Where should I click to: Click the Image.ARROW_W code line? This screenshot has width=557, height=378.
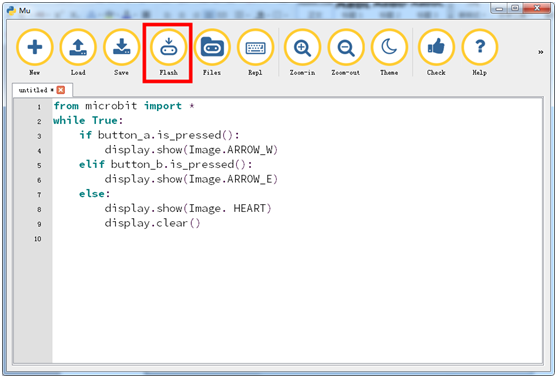[x=191, y=150]
